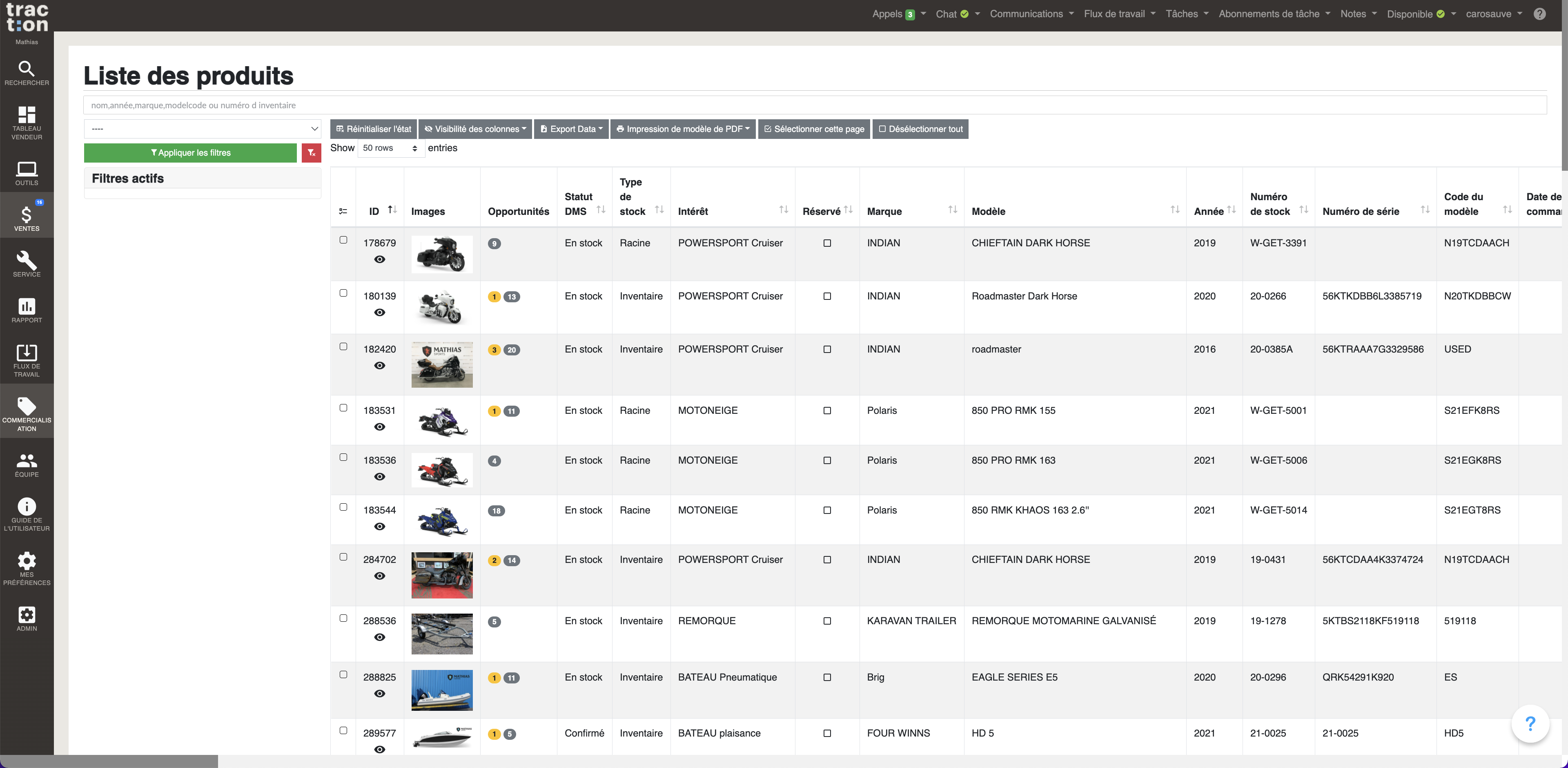Open Disponible status menu

[1421, 14]
